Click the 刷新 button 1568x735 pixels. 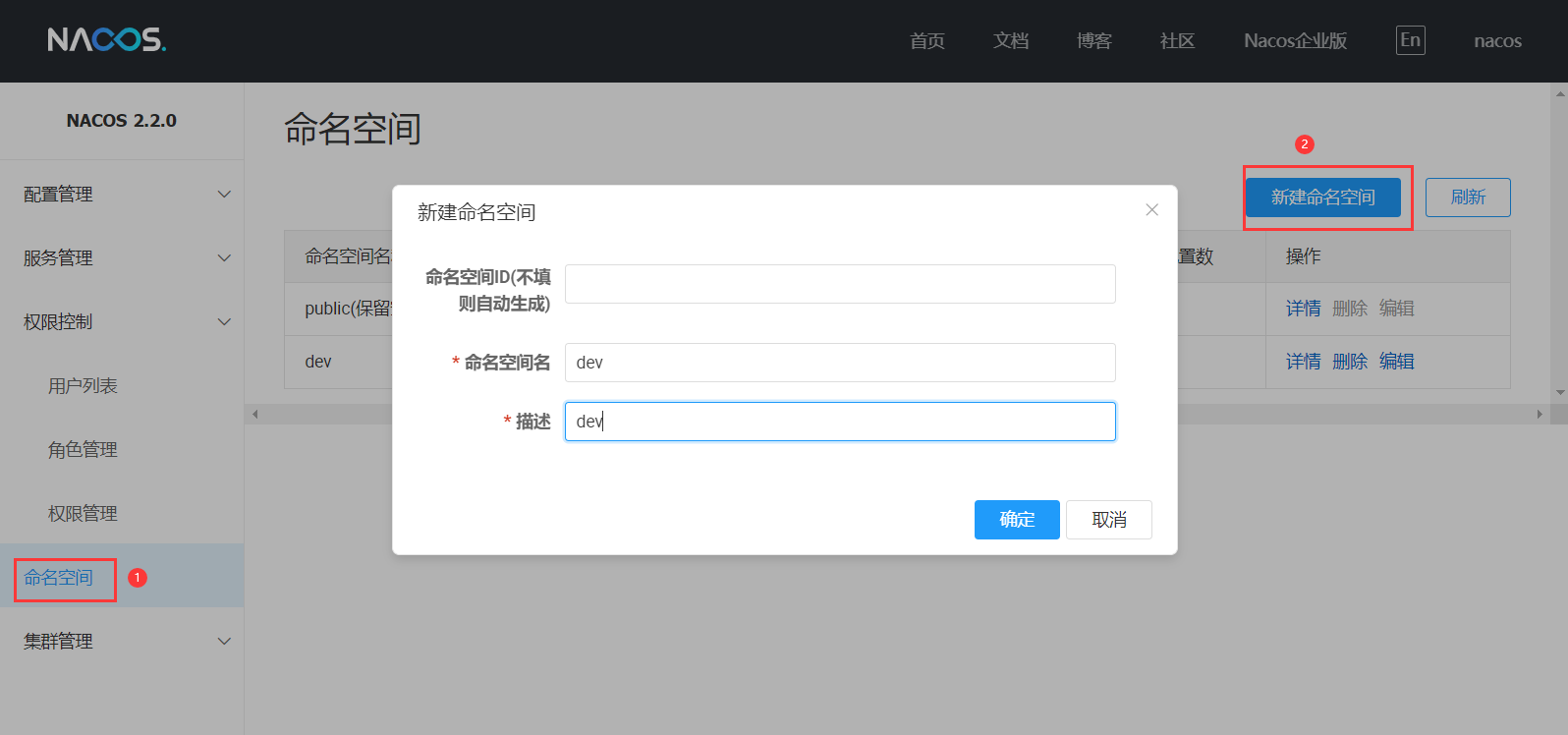tap(1467, 198)
